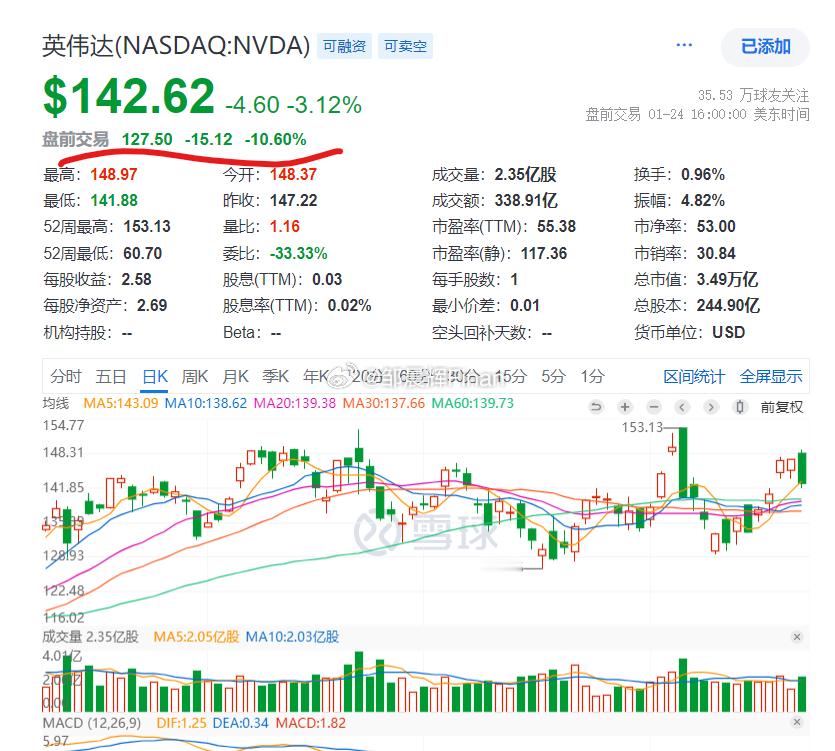Screen dimensions: 835x751
Task: Click the volume MA5:2.05亿股 label
Action: point(196,637)
